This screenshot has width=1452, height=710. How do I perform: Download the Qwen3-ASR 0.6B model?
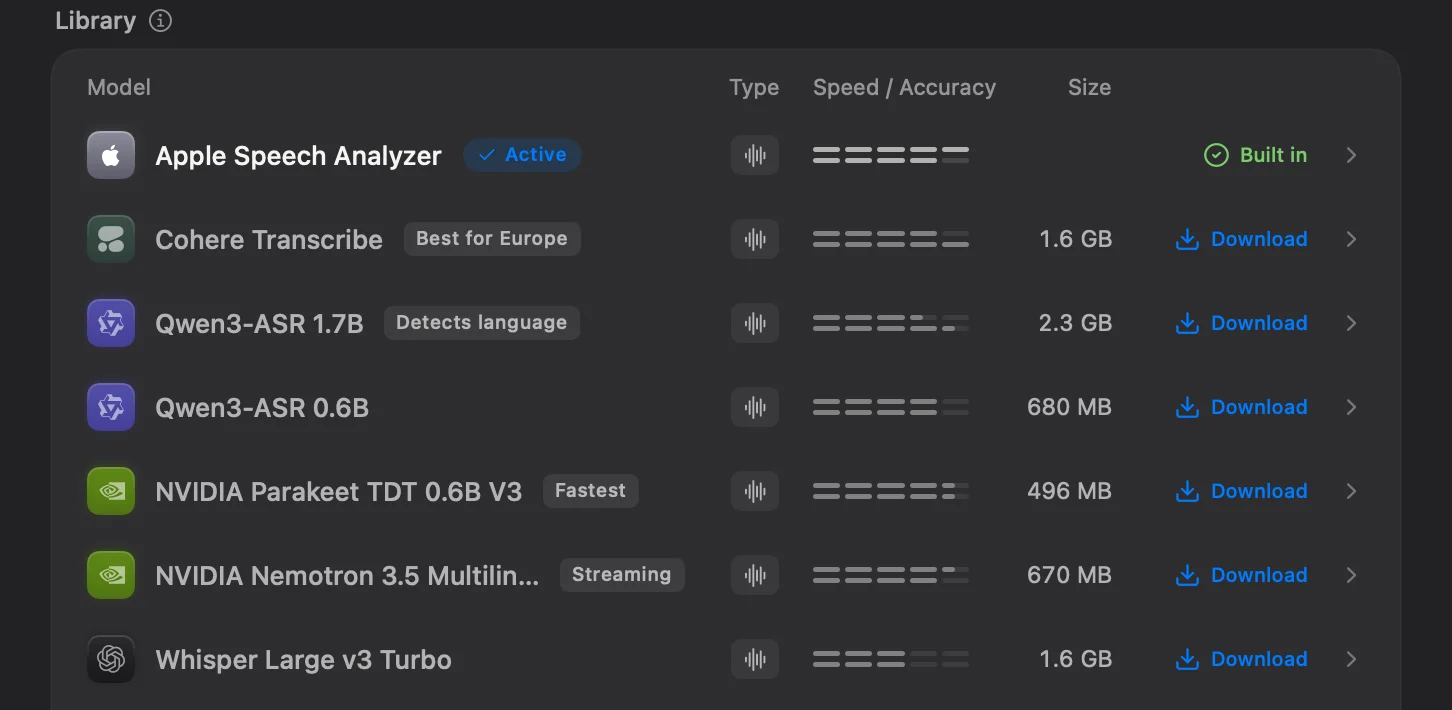pos(1241,407)
